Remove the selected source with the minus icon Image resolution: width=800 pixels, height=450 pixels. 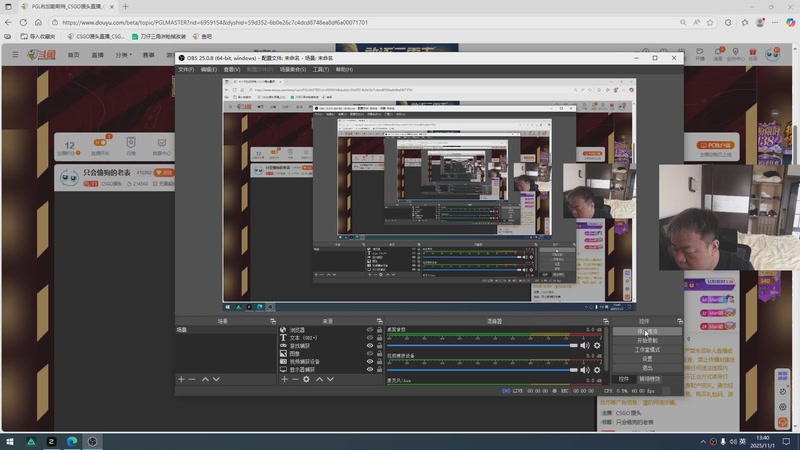point(295,379)
